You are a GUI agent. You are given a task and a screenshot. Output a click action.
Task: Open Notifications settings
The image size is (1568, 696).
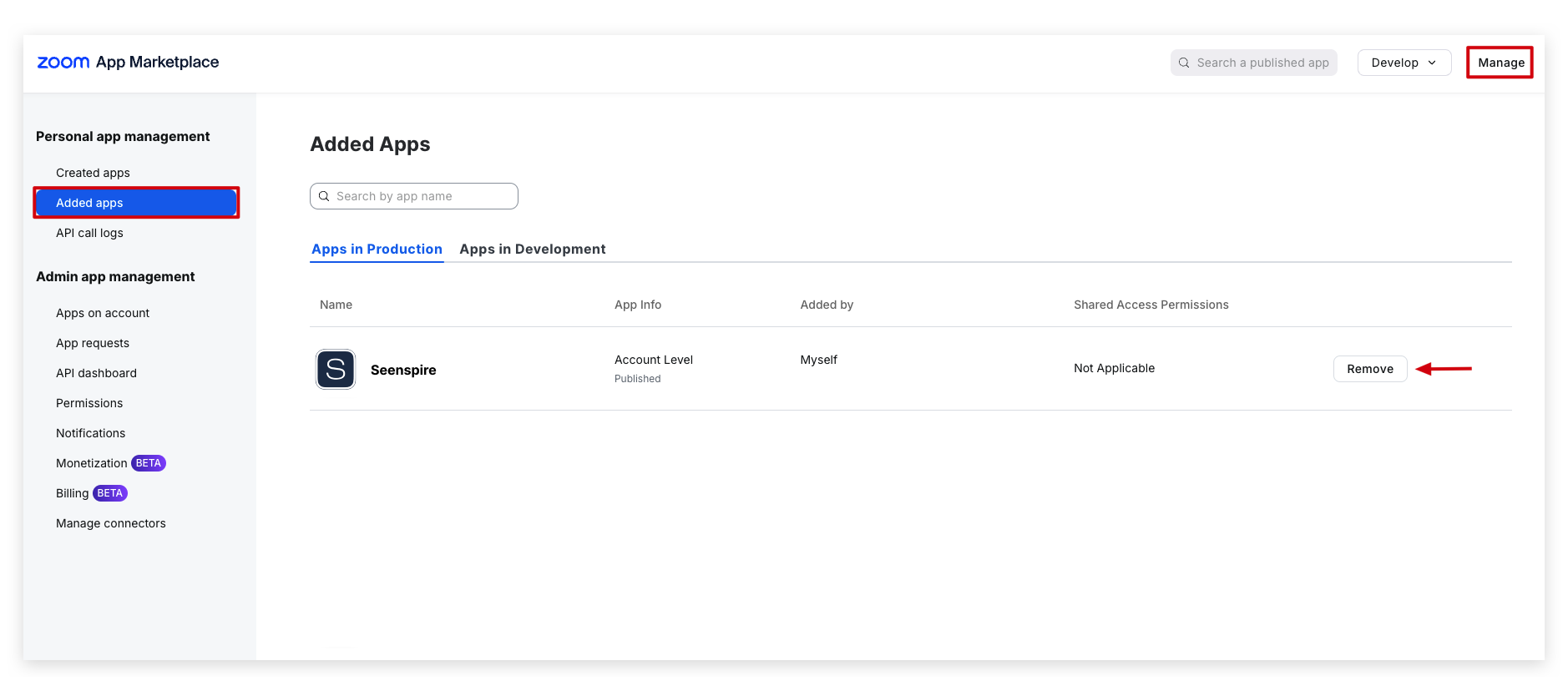click(90, 433)
